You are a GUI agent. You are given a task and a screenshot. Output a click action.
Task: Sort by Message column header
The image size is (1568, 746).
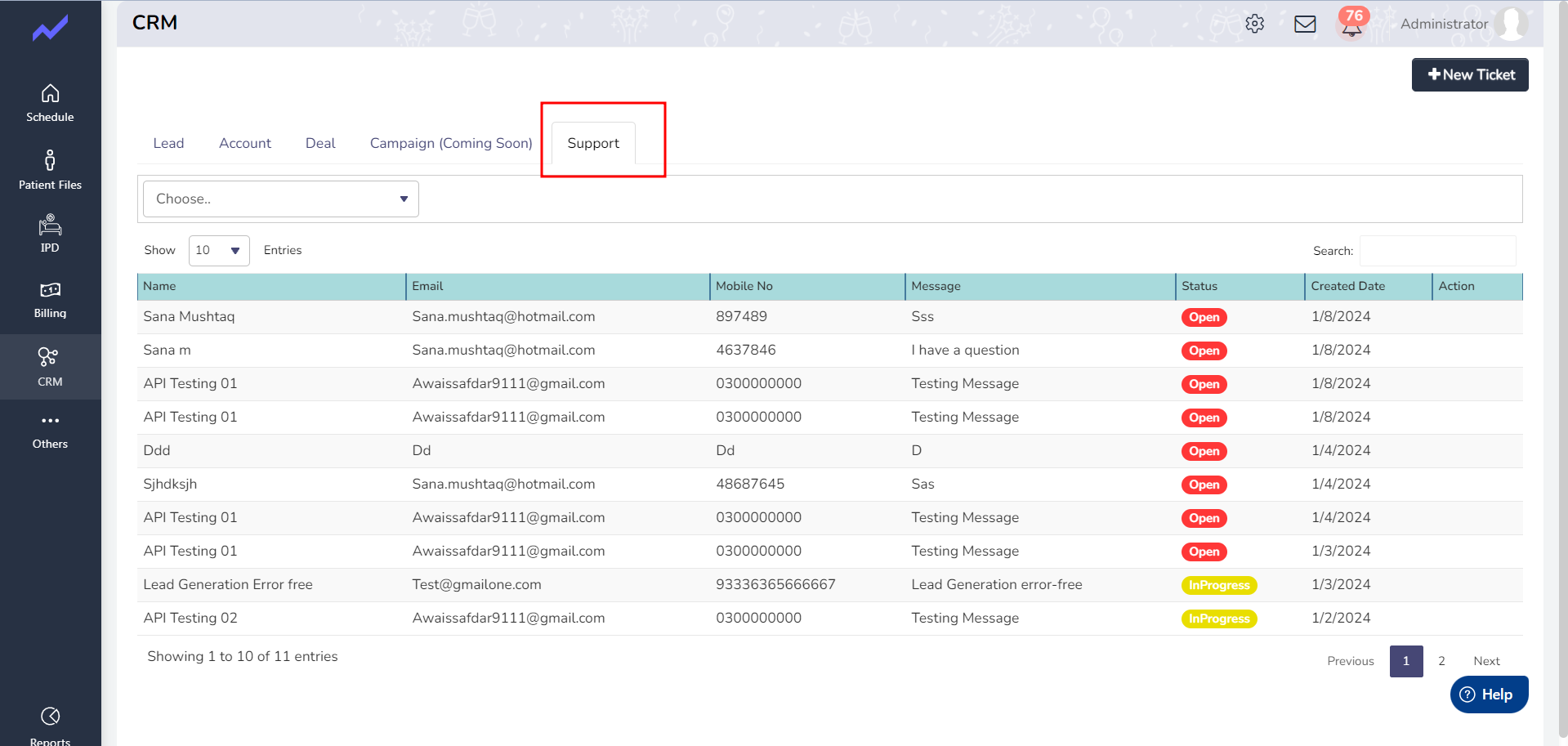[1040, 286]
